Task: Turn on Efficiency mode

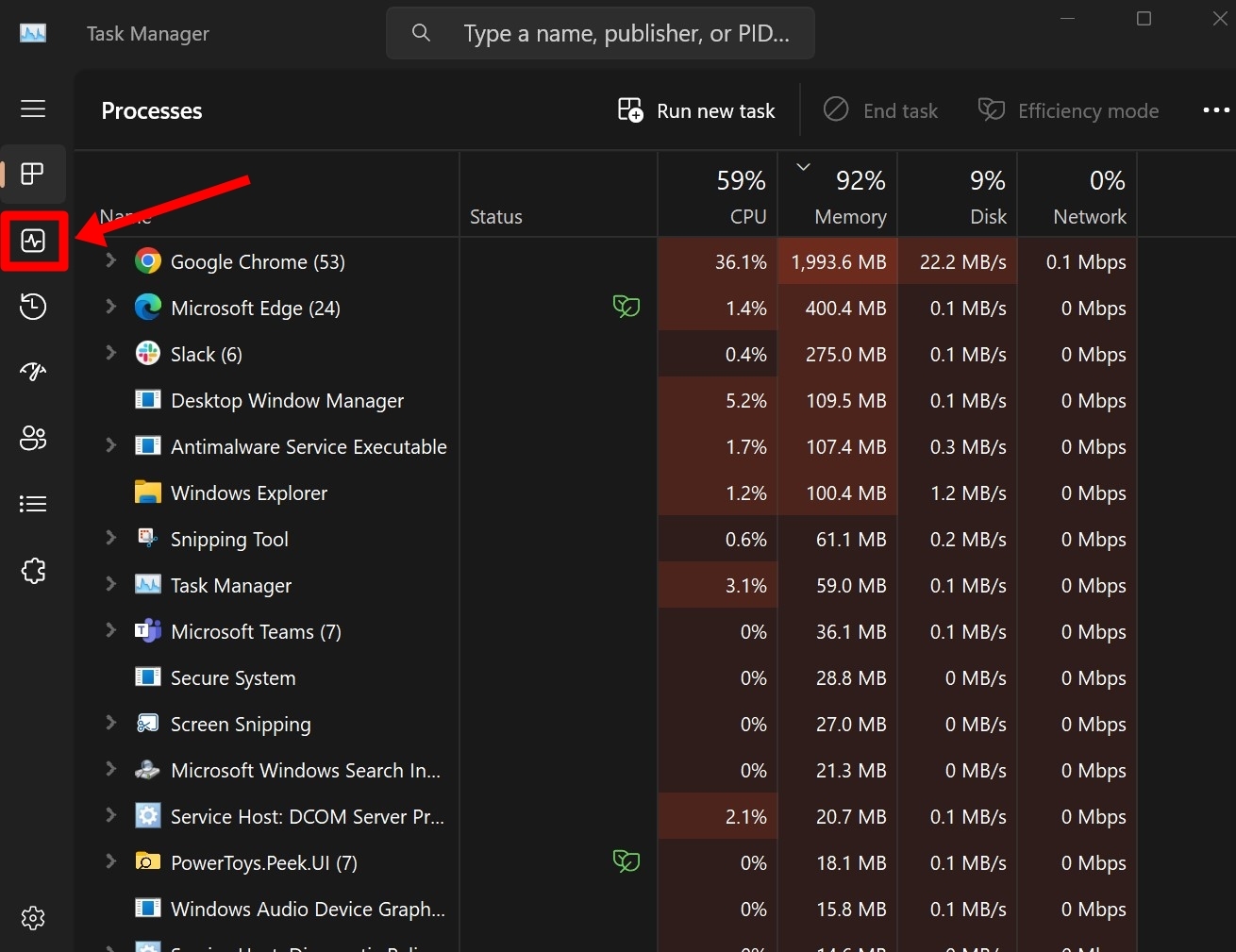Action: (1068, 110)
